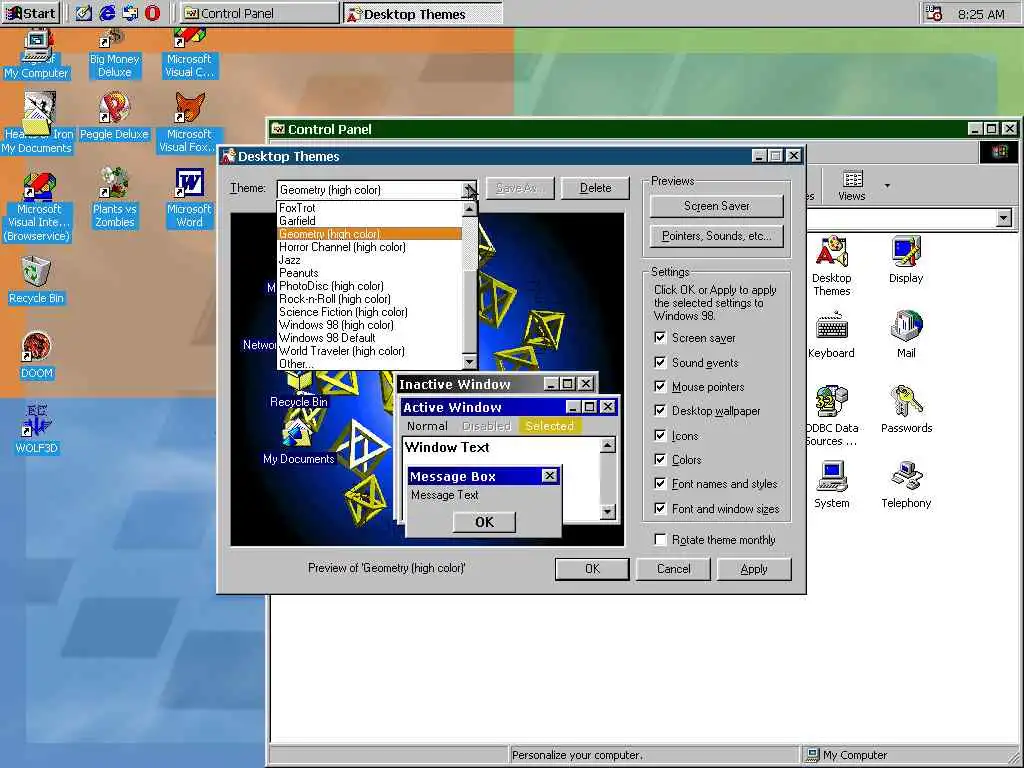Toggle the Screen saver checkbox
Screen dimensions: 1024x768
pos(660,338)
